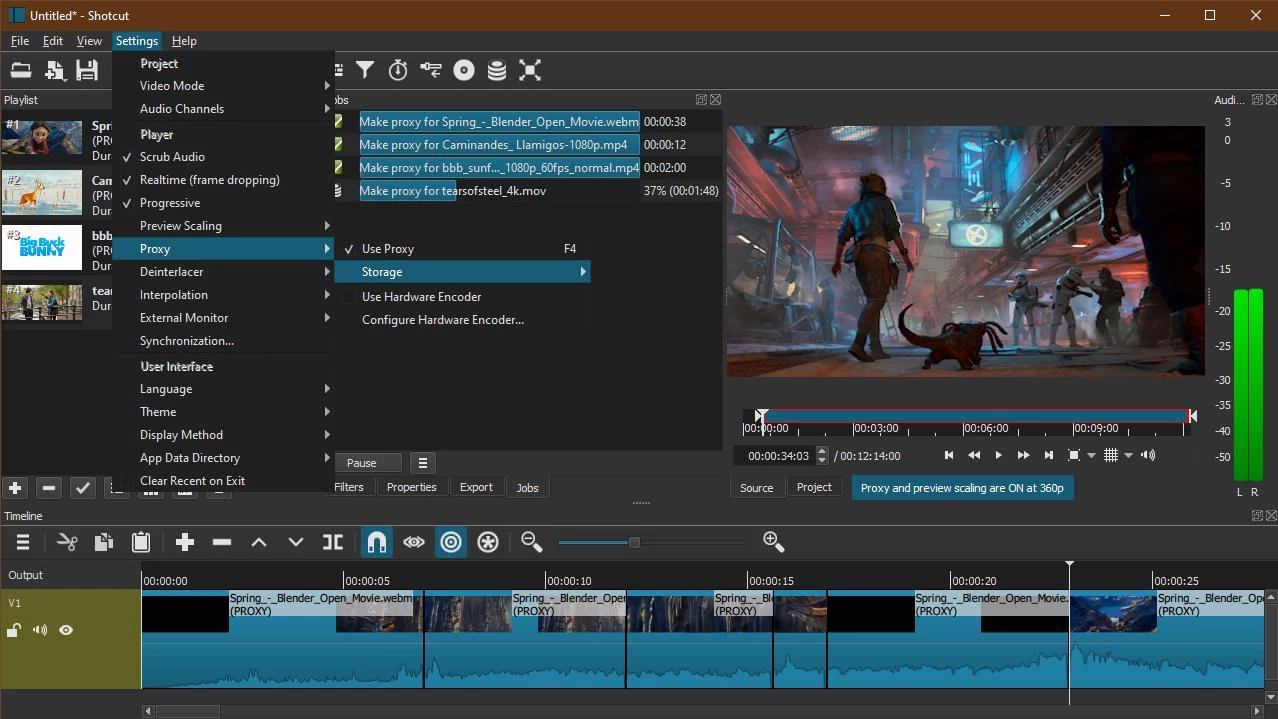Viewport: 1278px width, 719px height.
Task: Click the player volume speaker icon
Action: (1148, 455)
